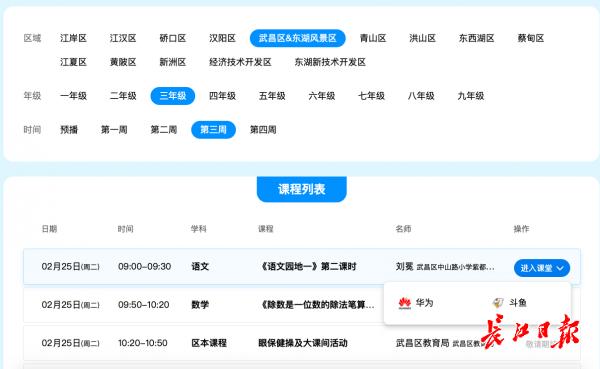Click the active 第三周 time pill
The height and width of the screenshot is (369, 600).
pos(214,130)
